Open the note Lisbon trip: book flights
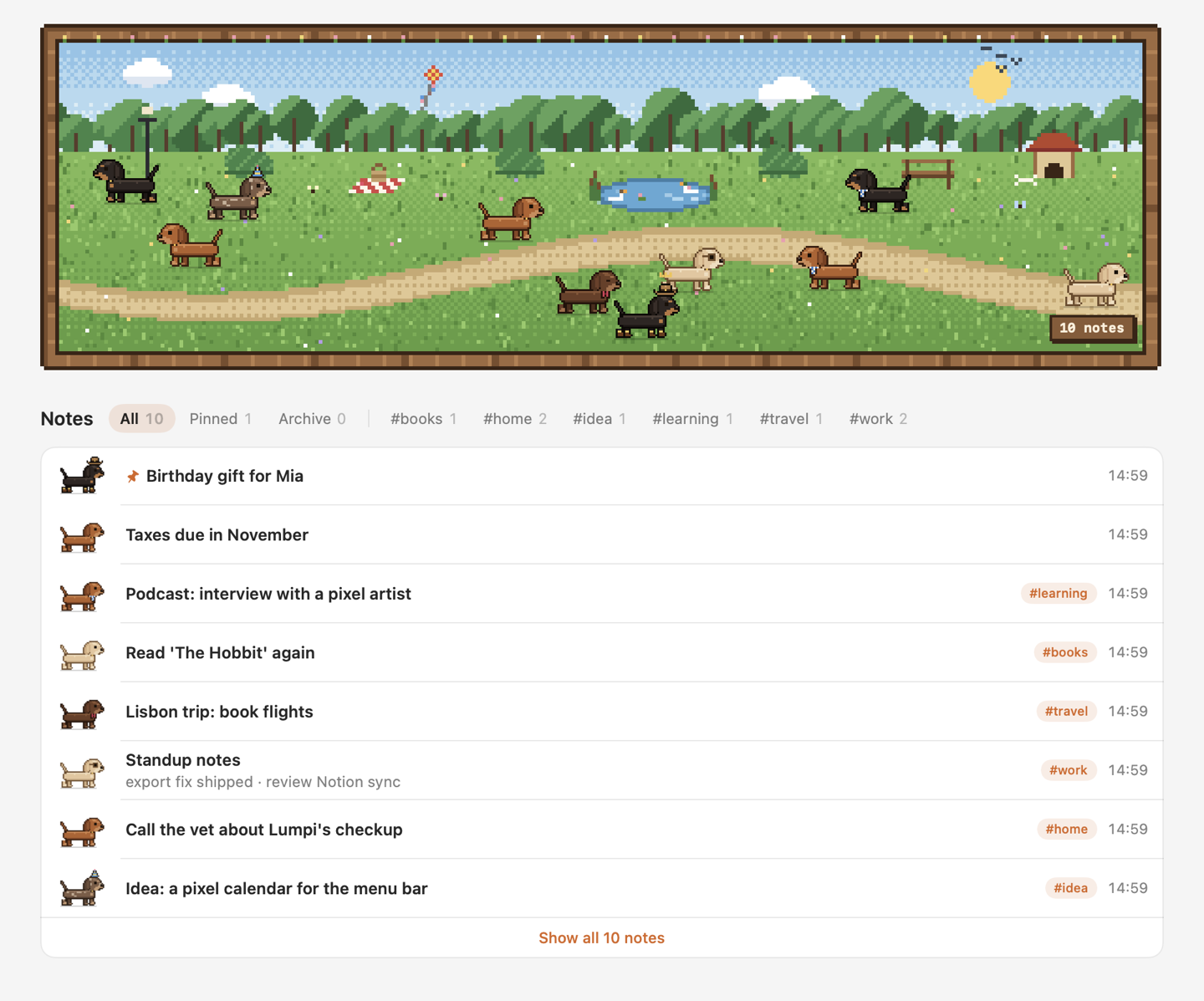 point(219,712)
